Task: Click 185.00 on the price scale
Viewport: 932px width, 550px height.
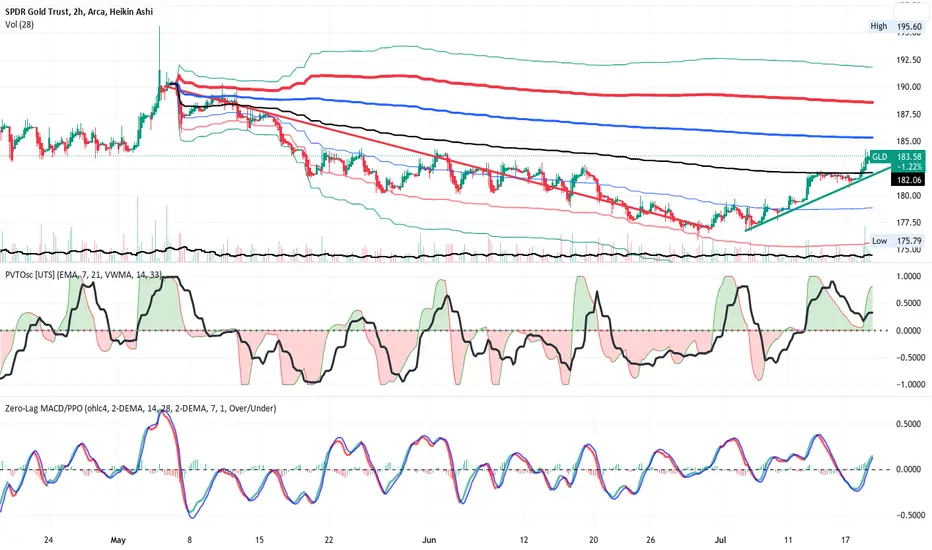Action: click(909, 142)
